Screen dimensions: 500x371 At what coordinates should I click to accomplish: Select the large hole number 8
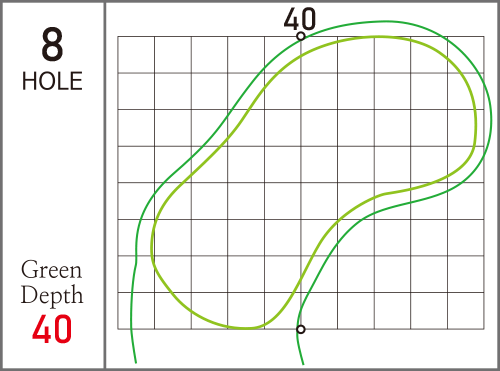pyautogui.click(x=52, y=45)
